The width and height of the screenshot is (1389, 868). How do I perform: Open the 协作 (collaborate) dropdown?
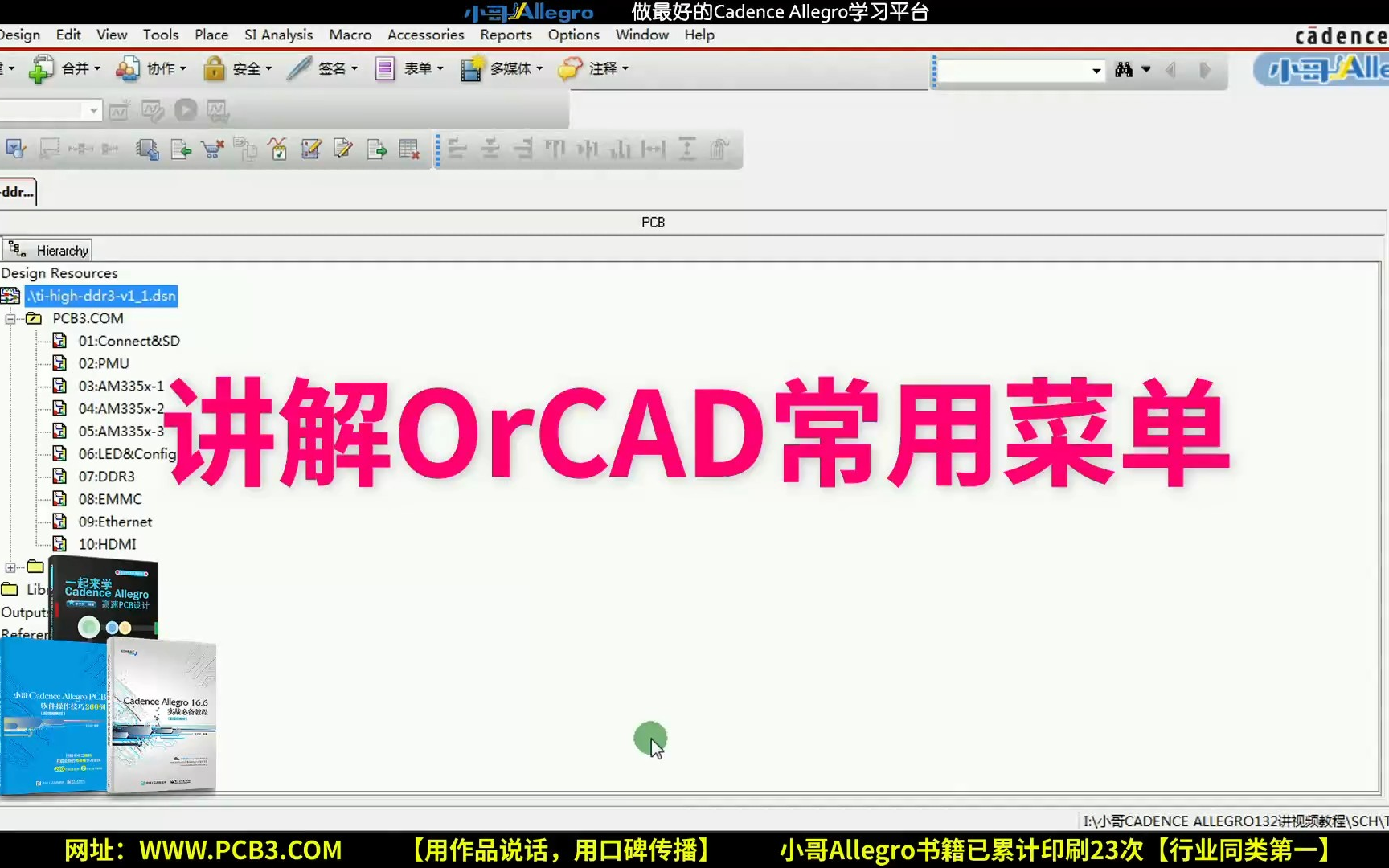click(150, 69)
